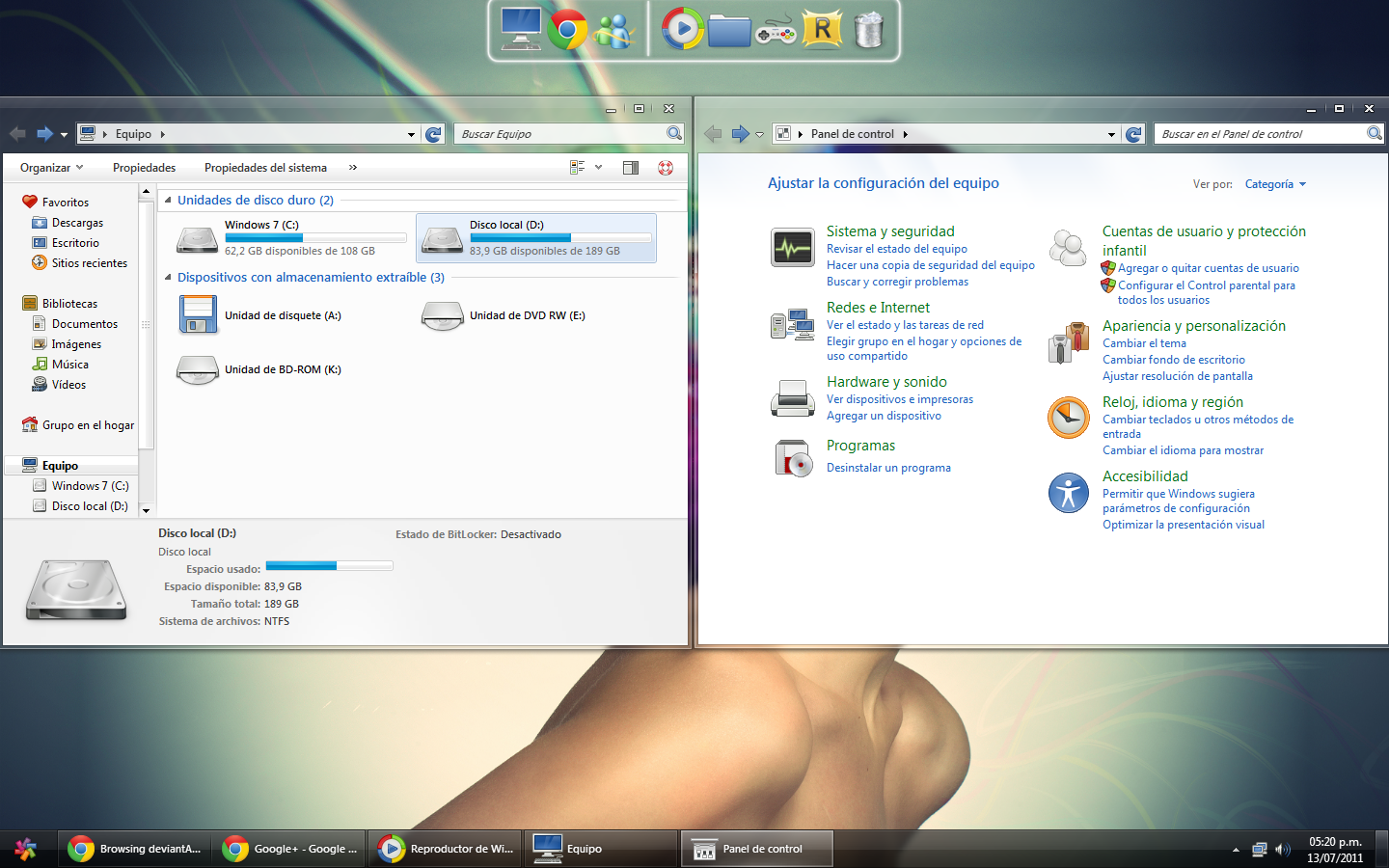Open the blue folder in the dock
The height and width of the screenshot is (868, 1389).
click(x=729, y=30)
